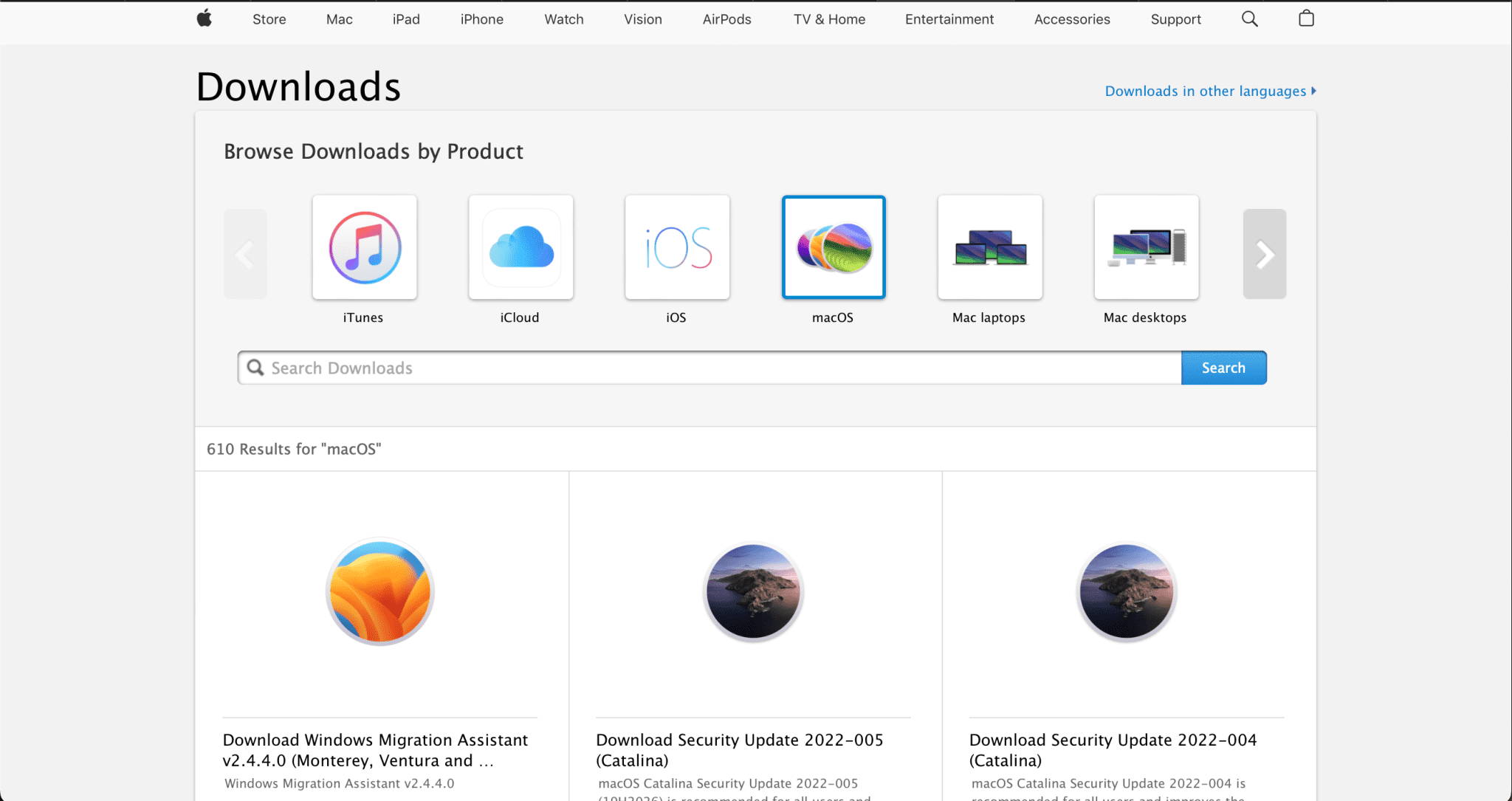Screen dimensions: 1512x801
Task: Open the Support menu item
Action: (1175, 19)
